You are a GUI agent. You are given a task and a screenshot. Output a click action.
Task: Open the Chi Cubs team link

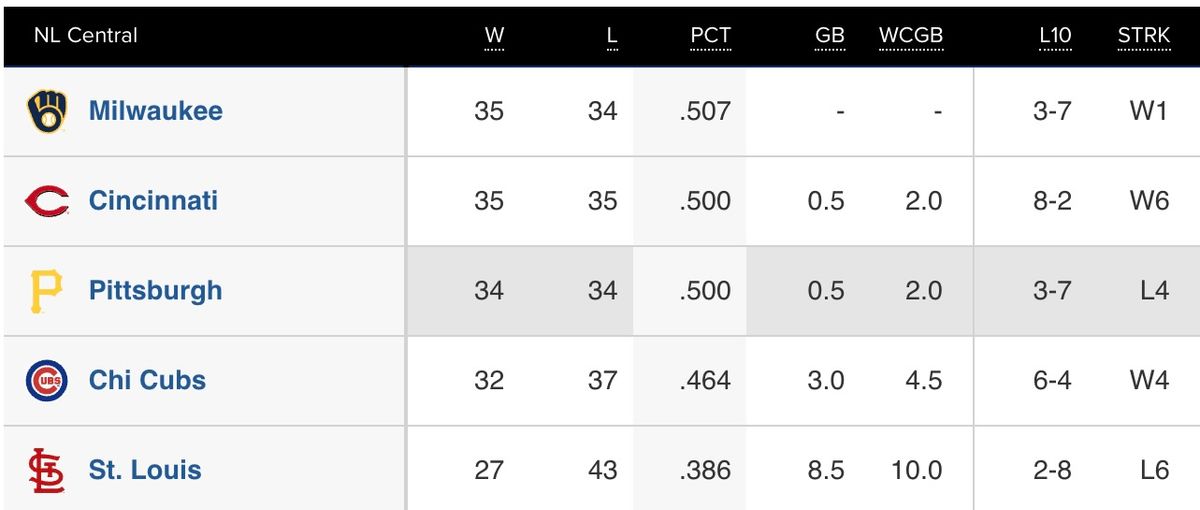pyautogui.click(x=147, y=381)
